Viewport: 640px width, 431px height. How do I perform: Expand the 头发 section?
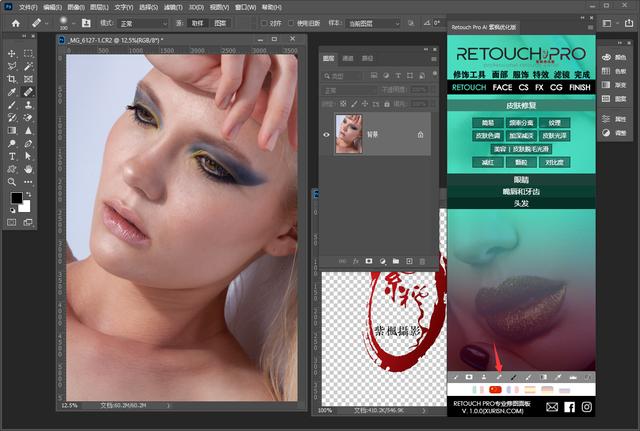(x=521, y=203)
